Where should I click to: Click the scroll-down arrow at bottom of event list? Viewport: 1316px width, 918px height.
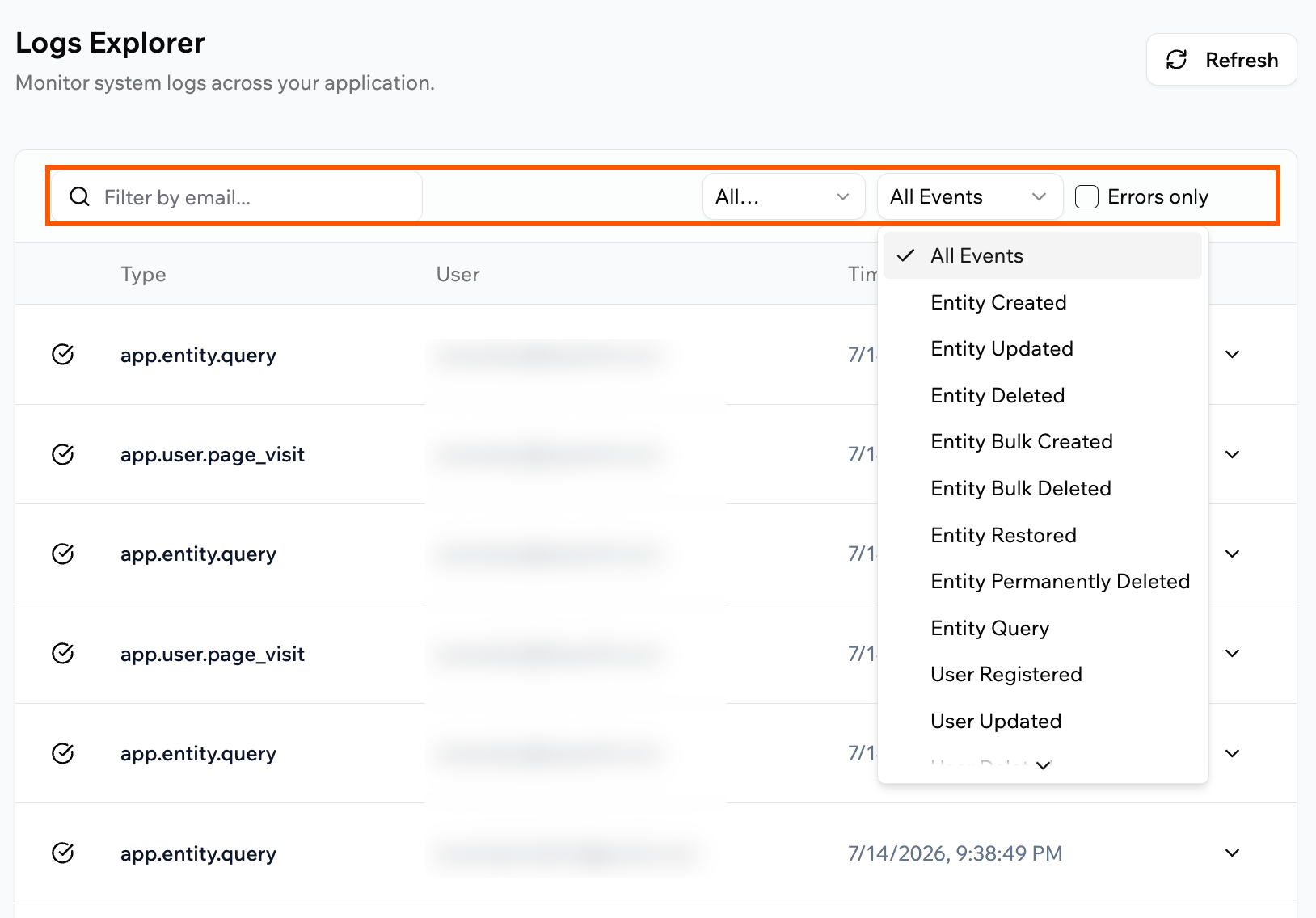tap(1043, 765)
